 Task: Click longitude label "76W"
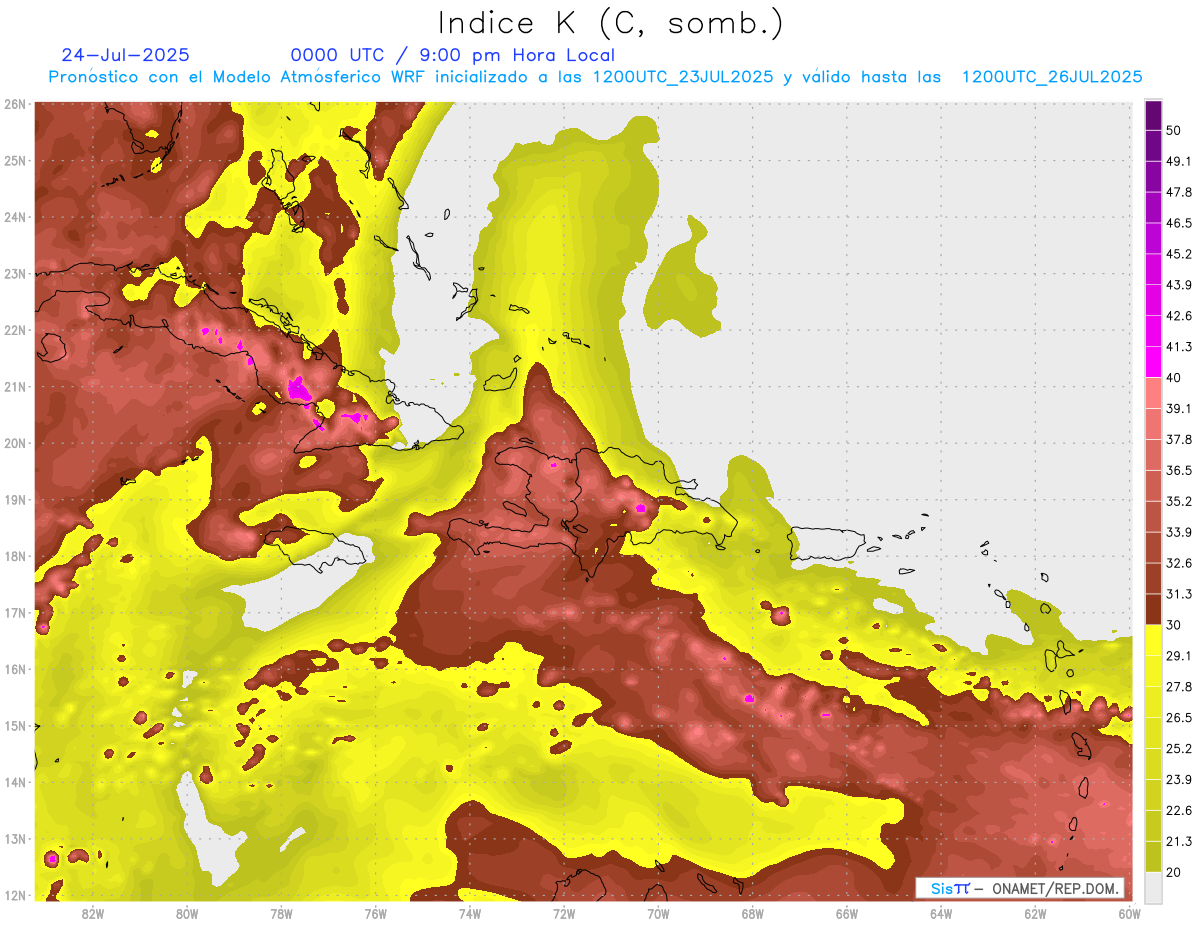point(375,914)
